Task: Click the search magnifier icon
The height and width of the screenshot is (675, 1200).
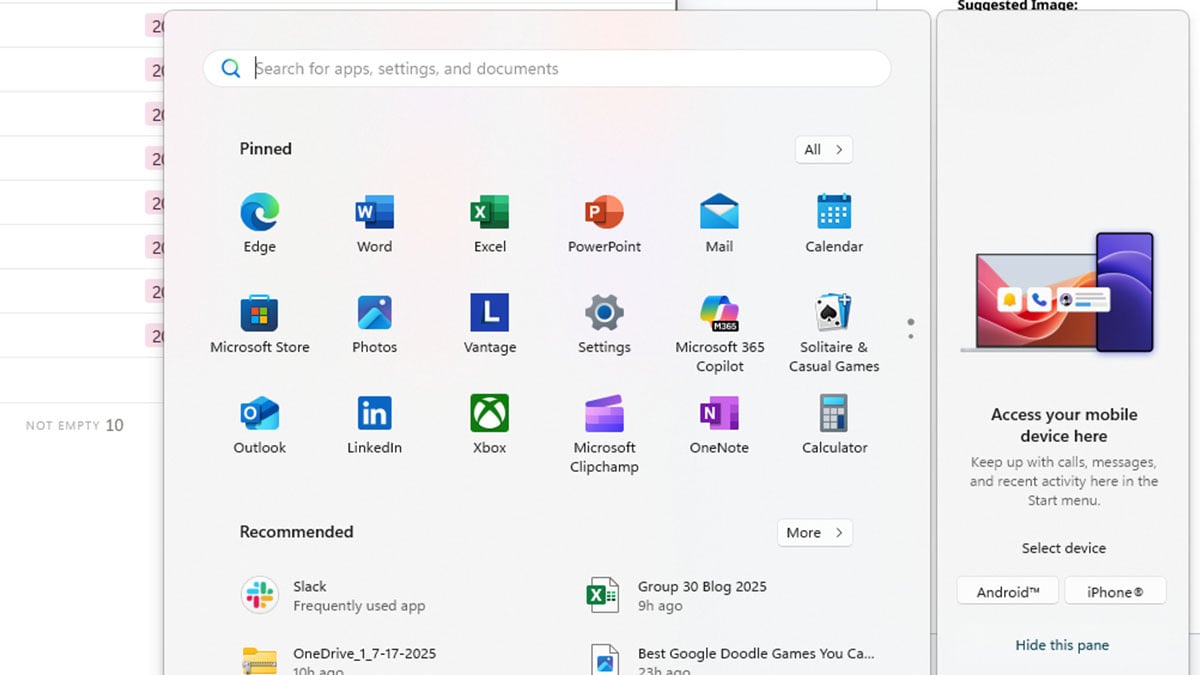Action: [231, 68]
